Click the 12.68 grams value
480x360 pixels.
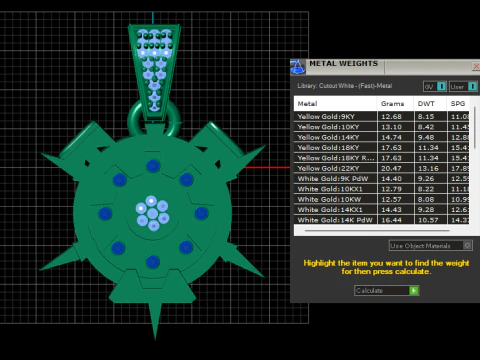[391, 117]
